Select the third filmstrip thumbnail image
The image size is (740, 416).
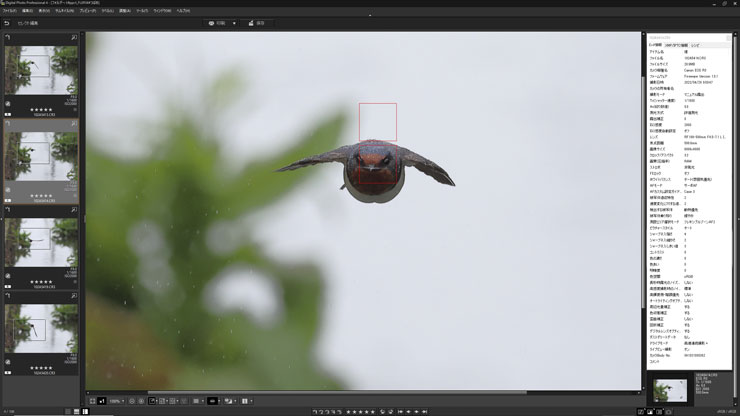42,242
